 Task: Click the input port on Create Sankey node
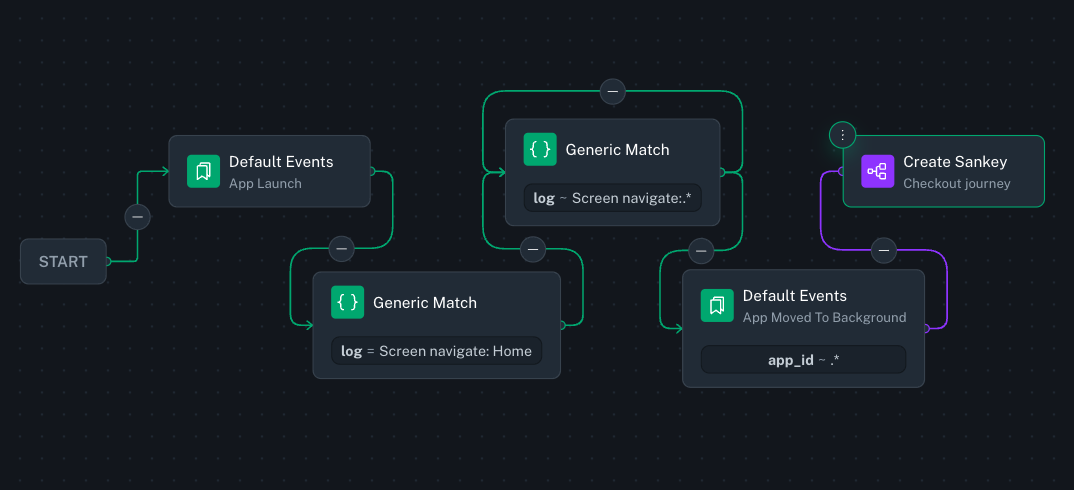pyautogui.click(x=842, y=171)
